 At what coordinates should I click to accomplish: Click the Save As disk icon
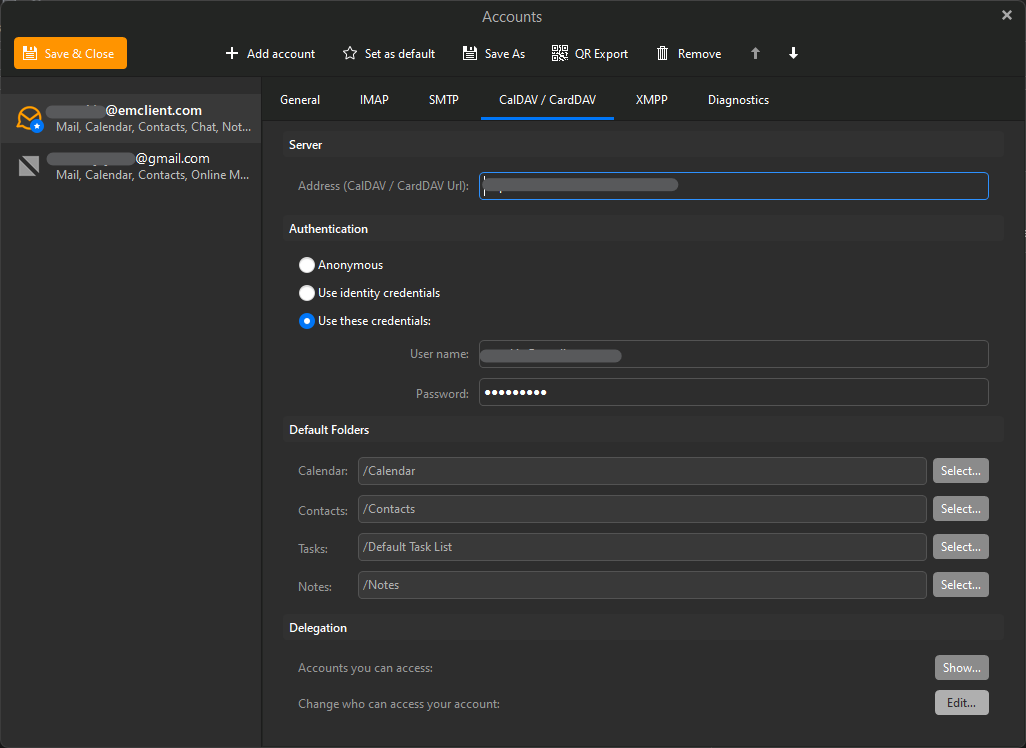(x=470, y=53)
